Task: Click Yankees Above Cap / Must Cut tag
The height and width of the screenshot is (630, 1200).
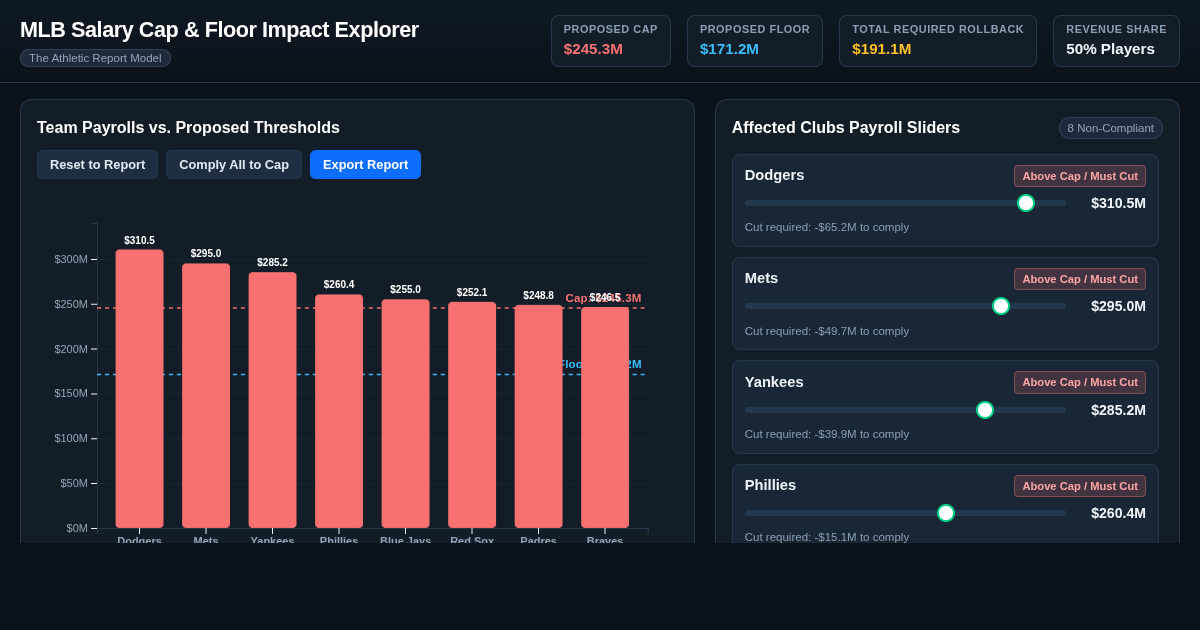Action: pyautogui.click(x=1080, y=382)
